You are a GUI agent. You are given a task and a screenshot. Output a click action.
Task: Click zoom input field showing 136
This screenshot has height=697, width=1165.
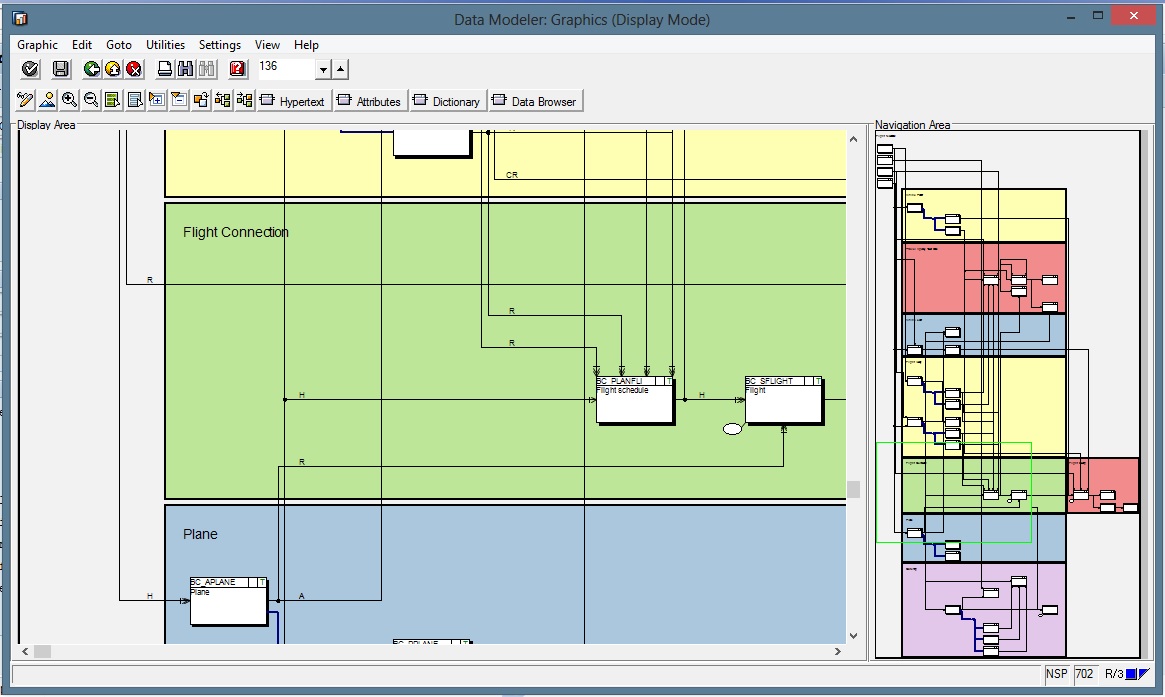click(285, 68)
